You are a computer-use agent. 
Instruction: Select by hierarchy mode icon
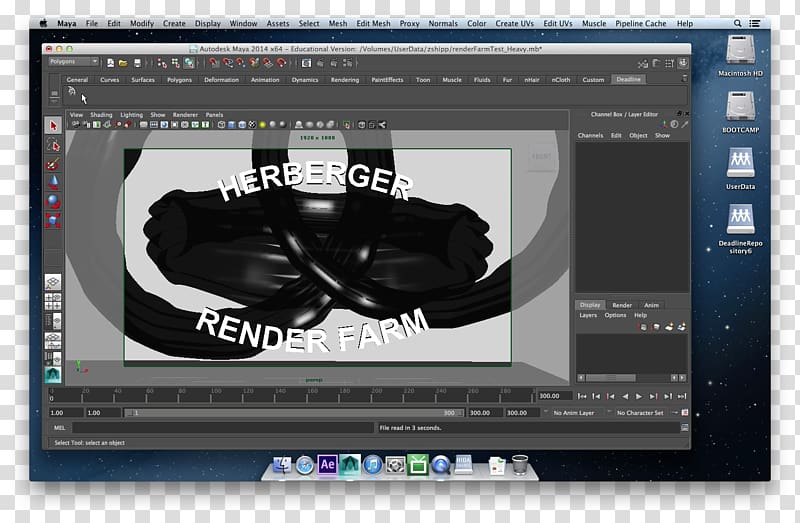point(162,63)
